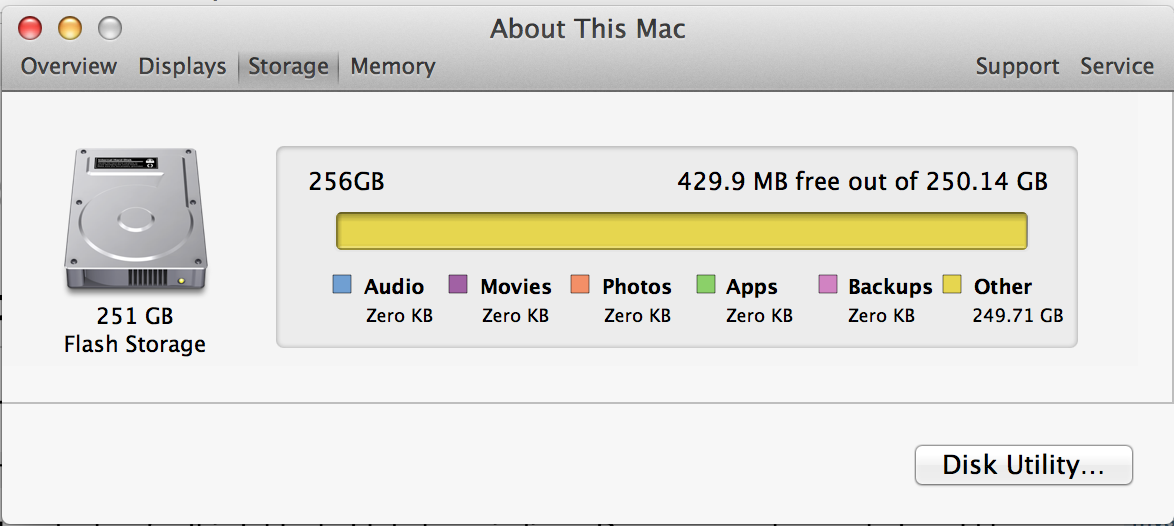The width and height of the screenshot is (1174, 526).
Task: Open the Service link
Action: [1117, 67]
